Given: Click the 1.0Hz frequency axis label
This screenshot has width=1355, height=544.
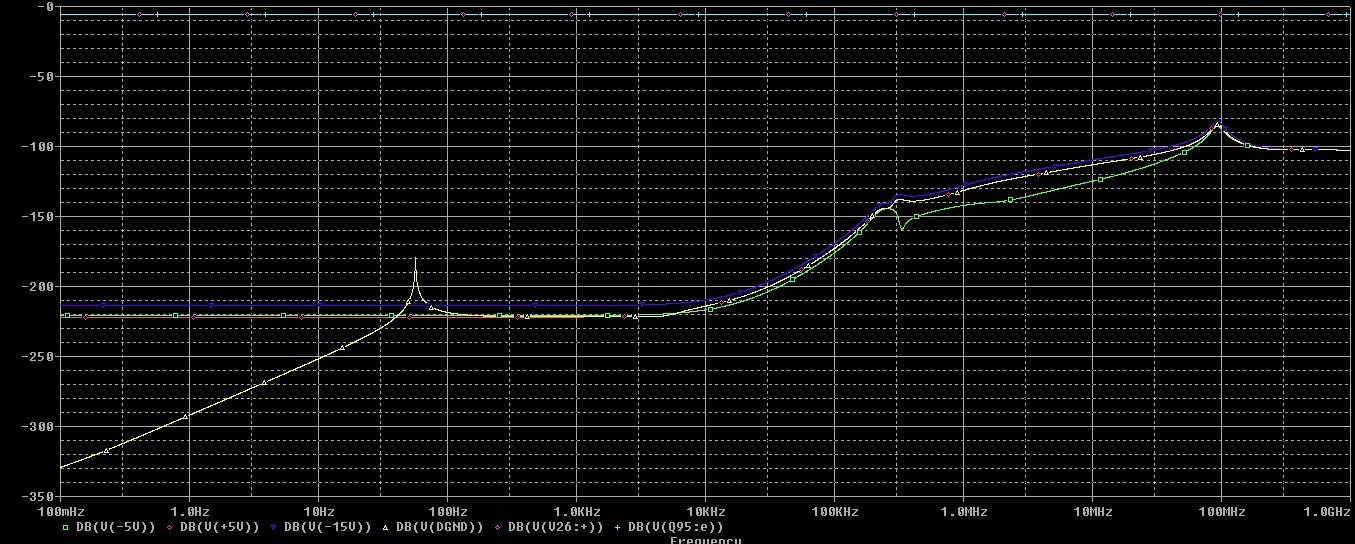Looking at the screenshot, I should [191, 512].
